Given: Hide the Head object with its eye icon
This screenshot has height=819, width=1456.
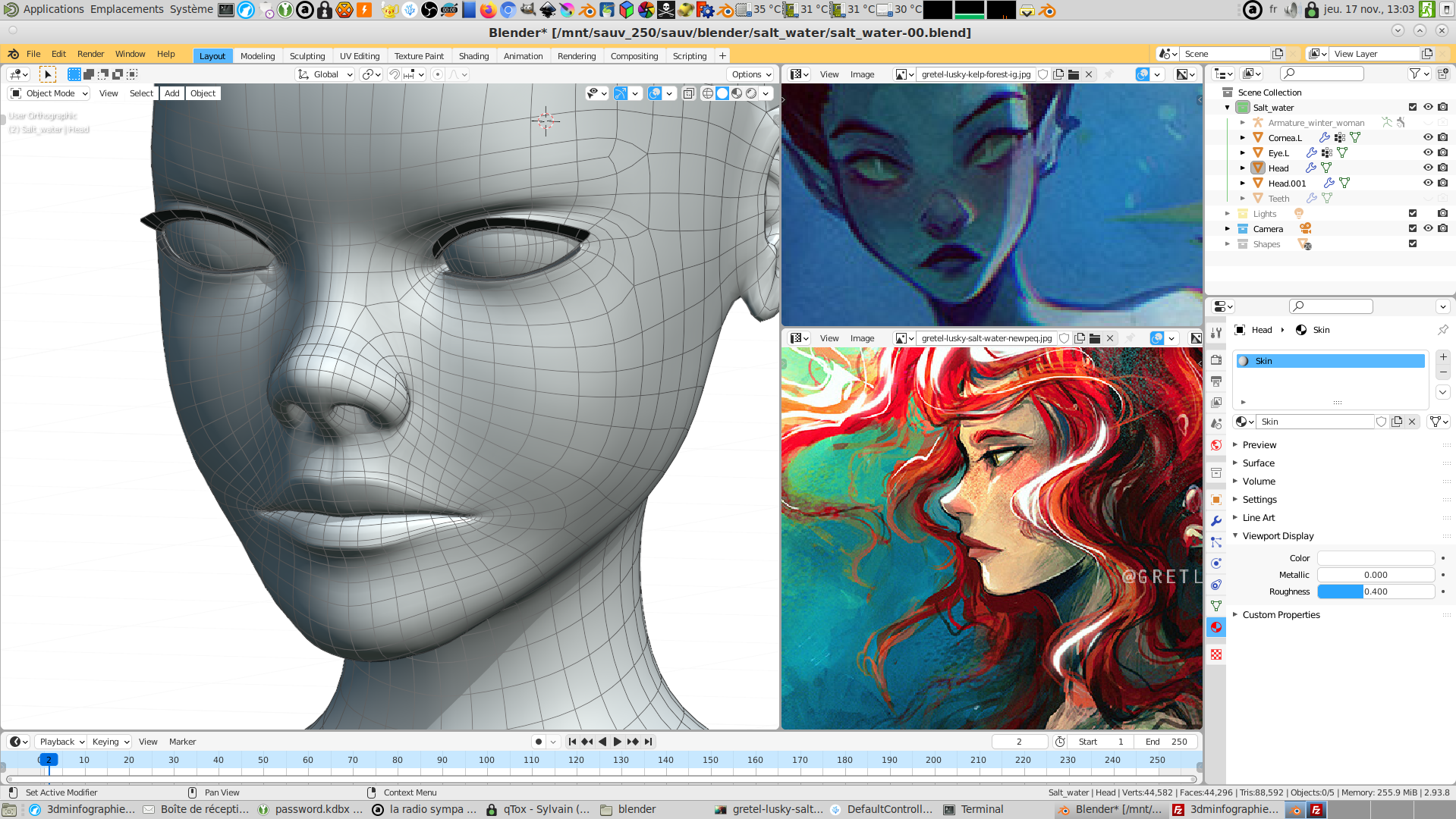Looking at the screenshot, I should 1428,168.
